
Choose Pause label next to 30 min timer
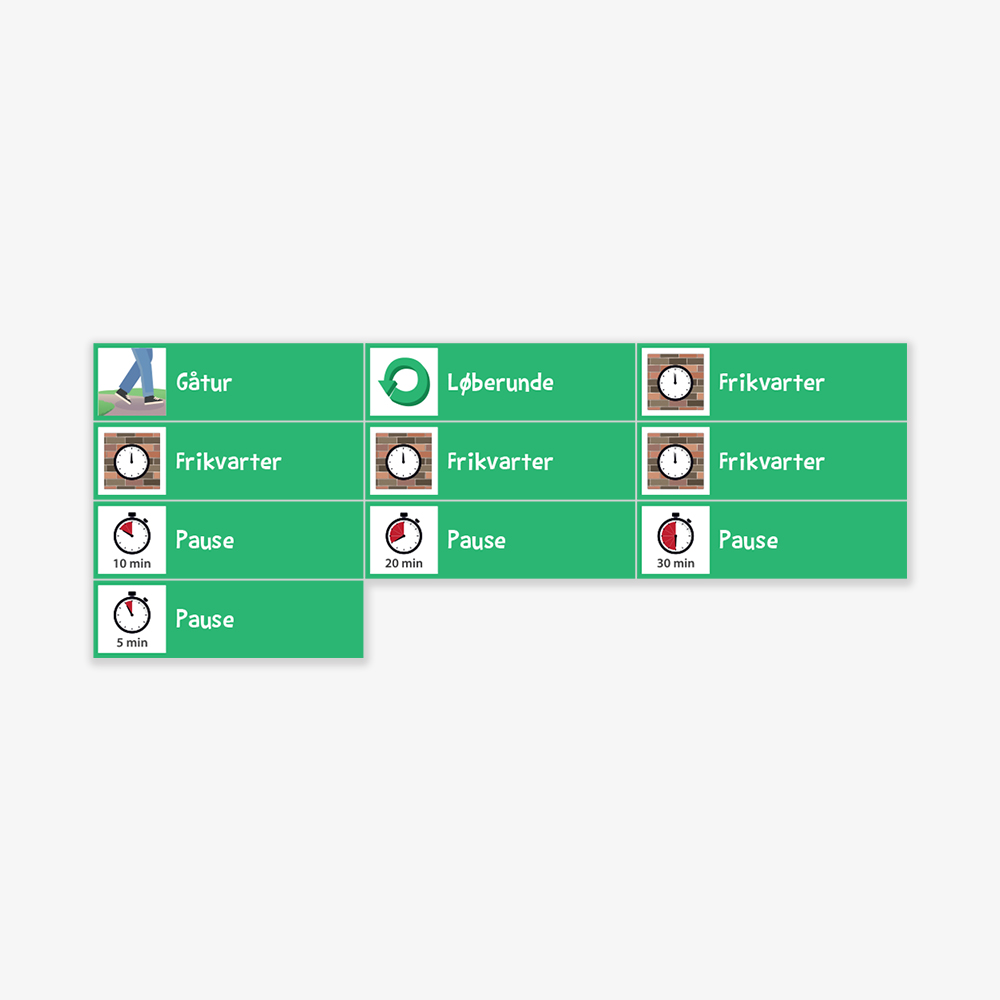pyautogui.click(x=748, y=540)
